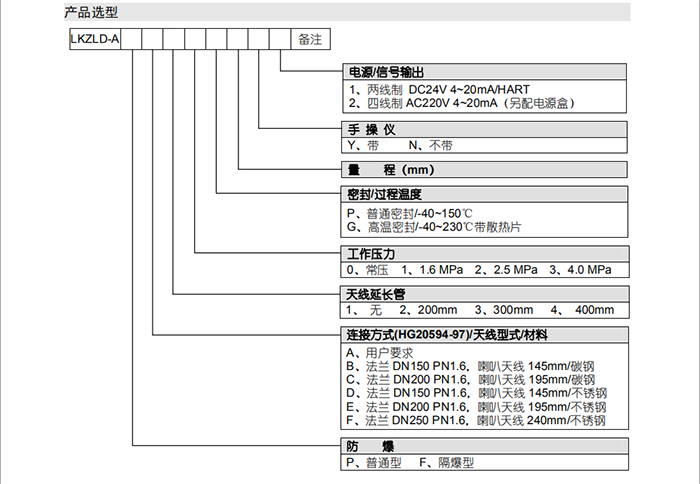The width and height of the screenshot is (700, 484).
Task: Select P、普通密封 -40~150℃ option
Action: 410,213
